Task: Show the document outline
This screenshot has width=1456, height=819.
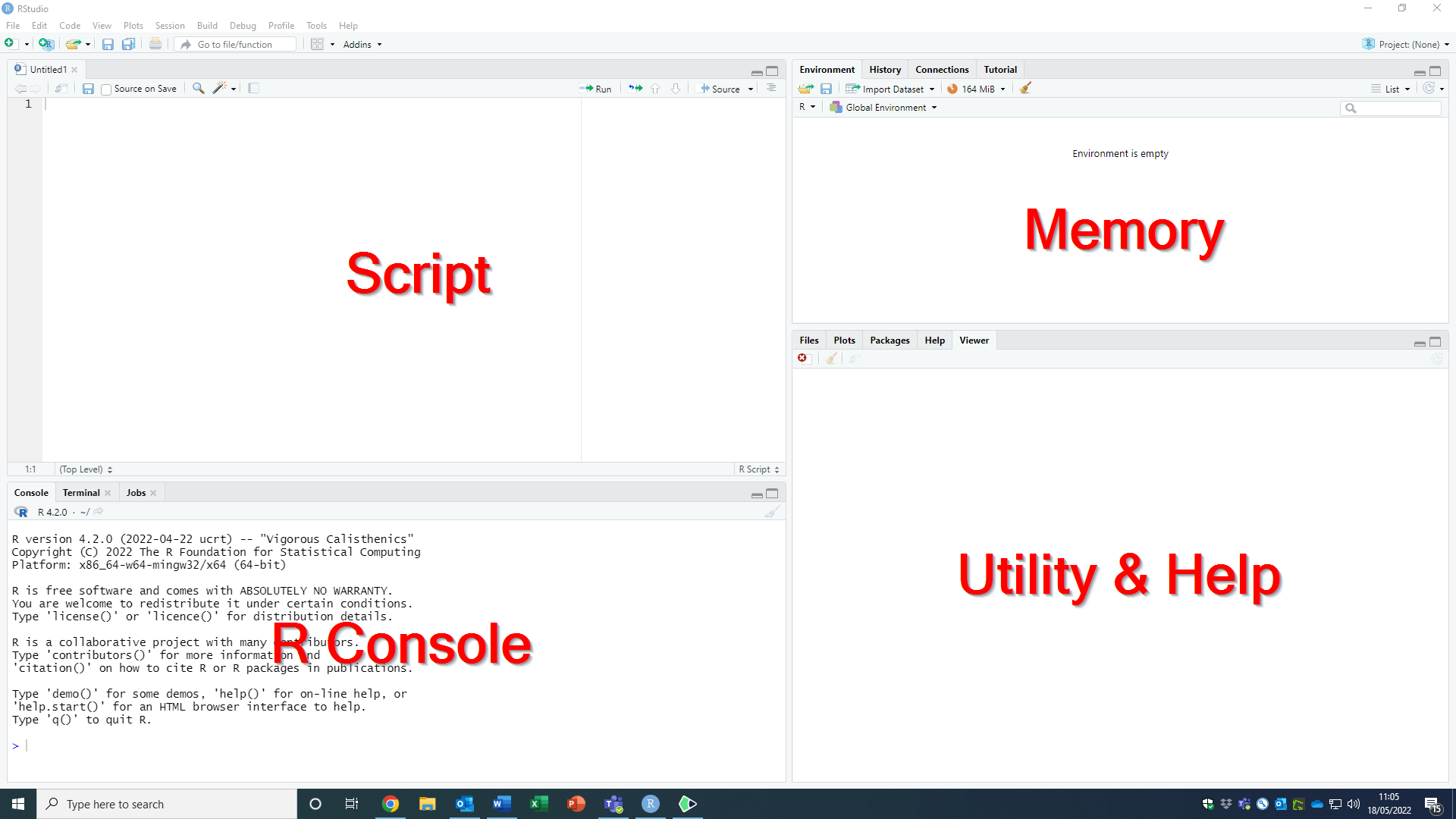Action: 771,88
